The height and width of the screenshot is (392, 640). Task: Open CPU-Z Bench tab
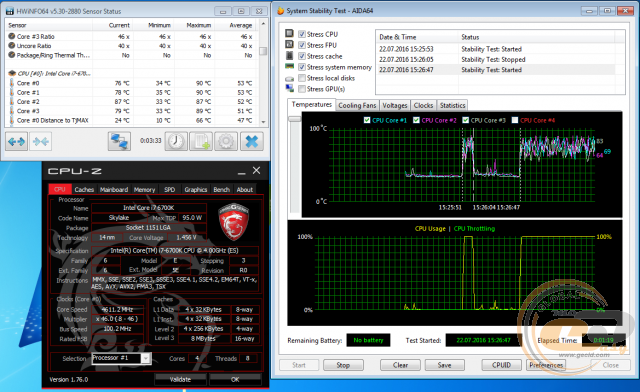(221, 189)
